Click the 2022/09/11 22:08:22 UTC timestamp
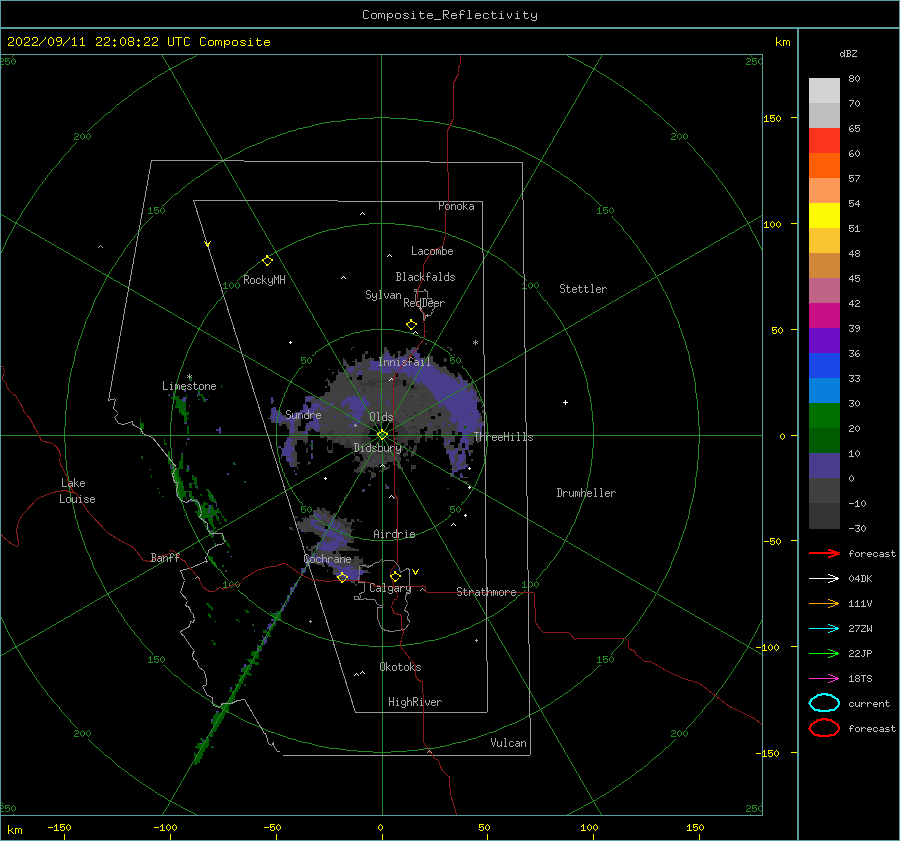Image resolution: width=900 pixels, height=841 pixels. click(138, 42)
